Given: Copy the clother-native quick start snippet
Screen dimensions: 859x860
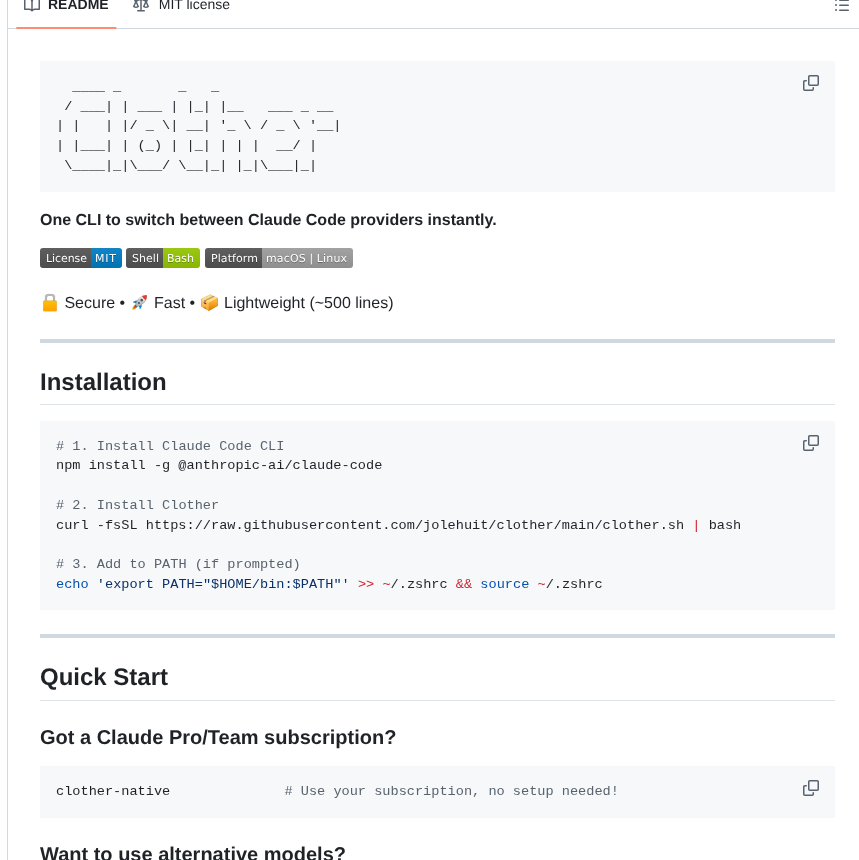Looking at the screenshot, I should tap(810, 788).
